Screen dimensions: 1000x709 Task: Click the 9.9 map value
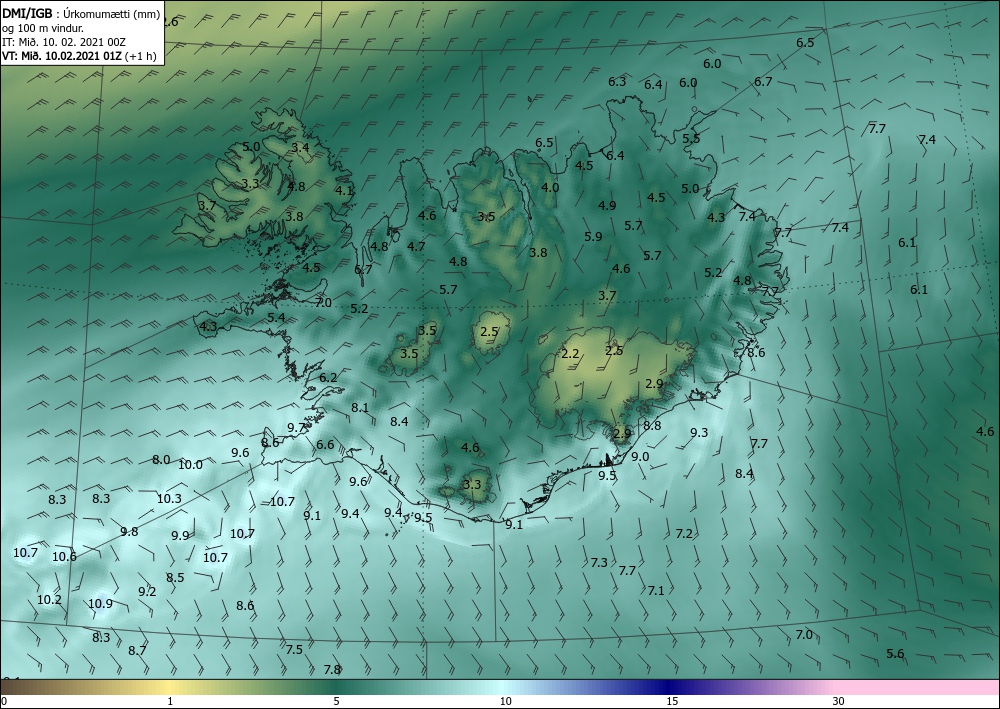coord(180,536)
